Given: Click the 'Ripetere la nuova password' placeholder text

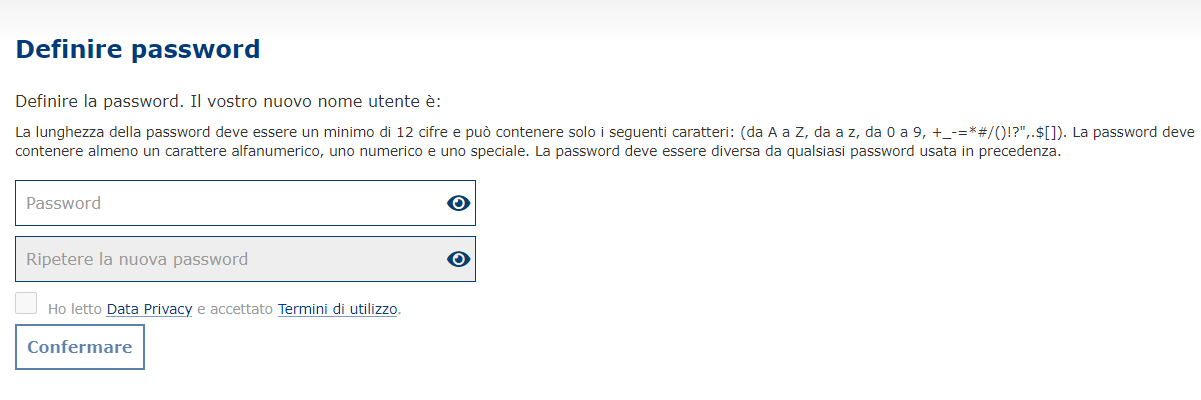Looking at the screenshot, I should tap(137, 259).
